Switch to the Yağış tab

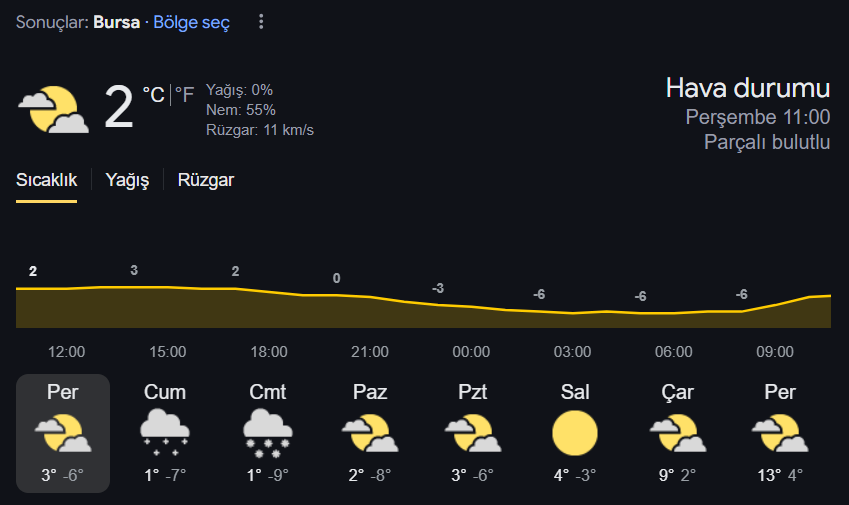pyautogui.click(x=127, y=180)
